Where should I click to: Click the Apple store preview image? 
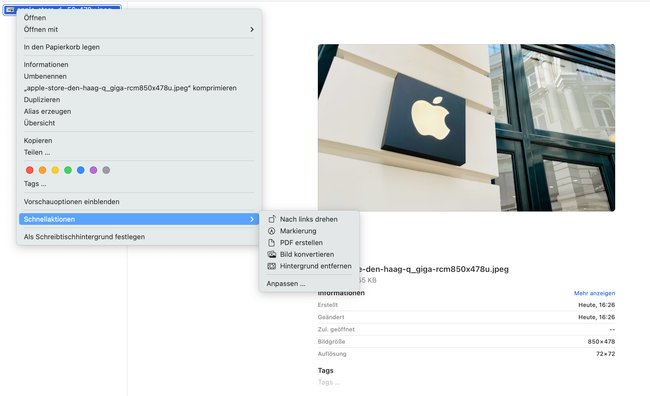pyautogui.click(x=466, y=128)
